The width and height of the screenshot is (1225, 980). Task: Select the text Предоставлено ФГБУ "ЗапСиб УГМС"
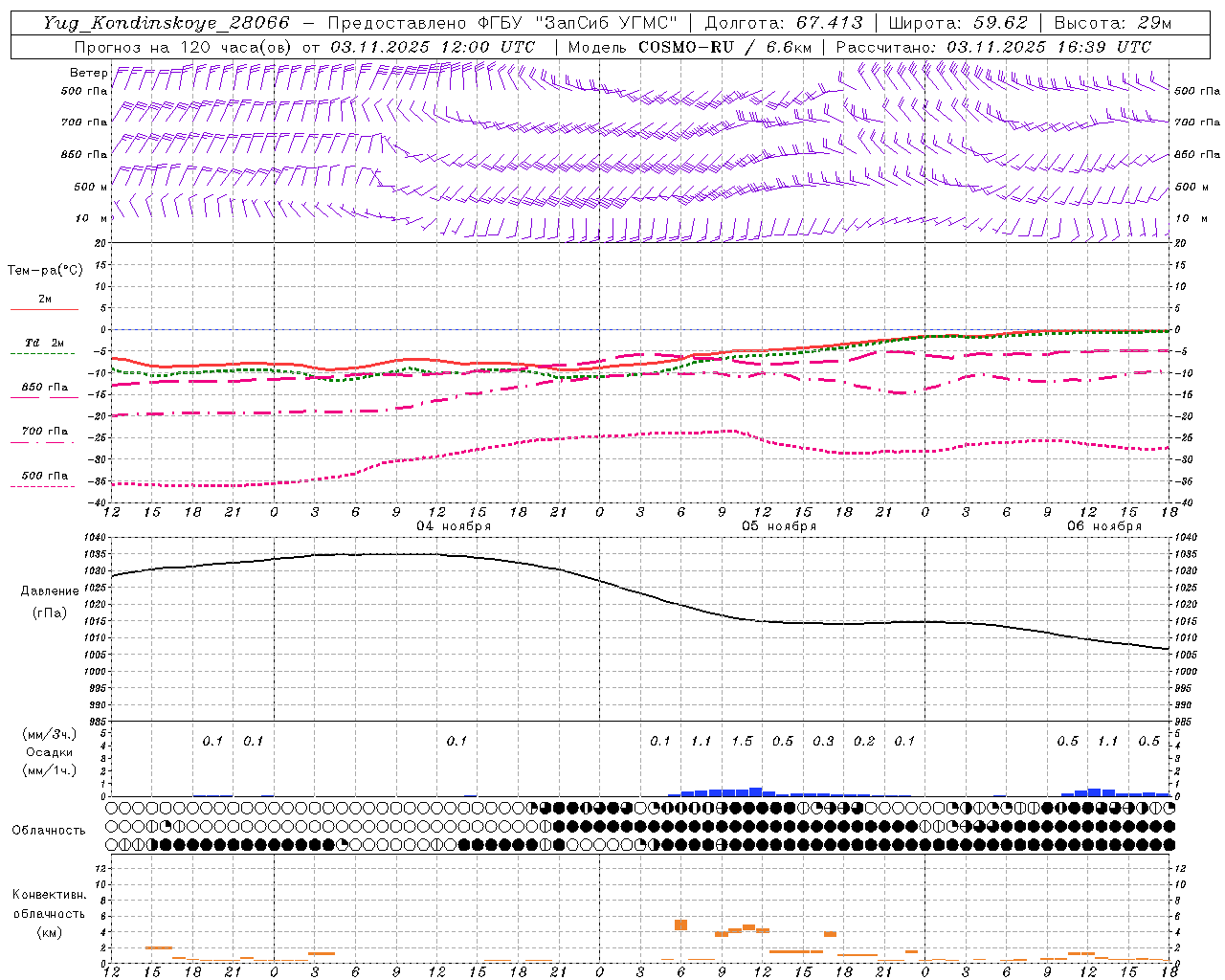503,23
